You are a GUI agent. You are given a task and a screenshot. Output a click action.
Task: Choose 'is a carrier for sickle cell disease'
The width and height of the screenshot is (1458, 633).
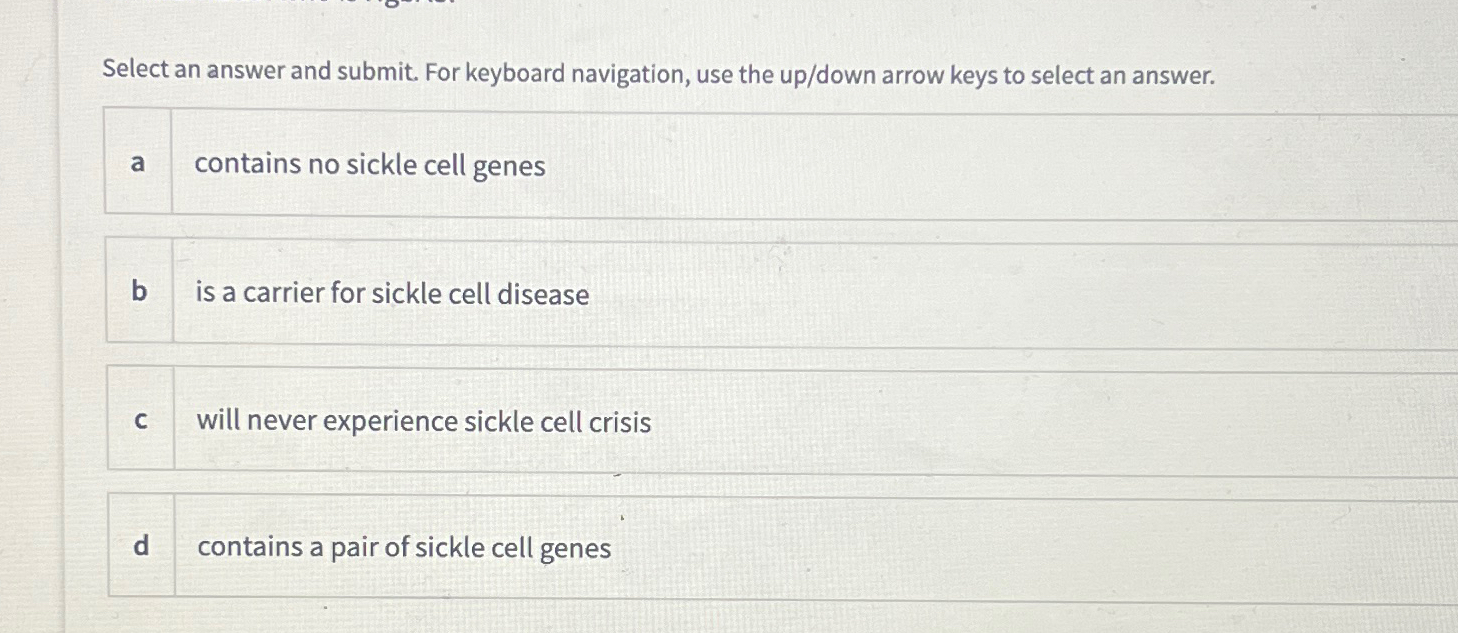point(393,295)
